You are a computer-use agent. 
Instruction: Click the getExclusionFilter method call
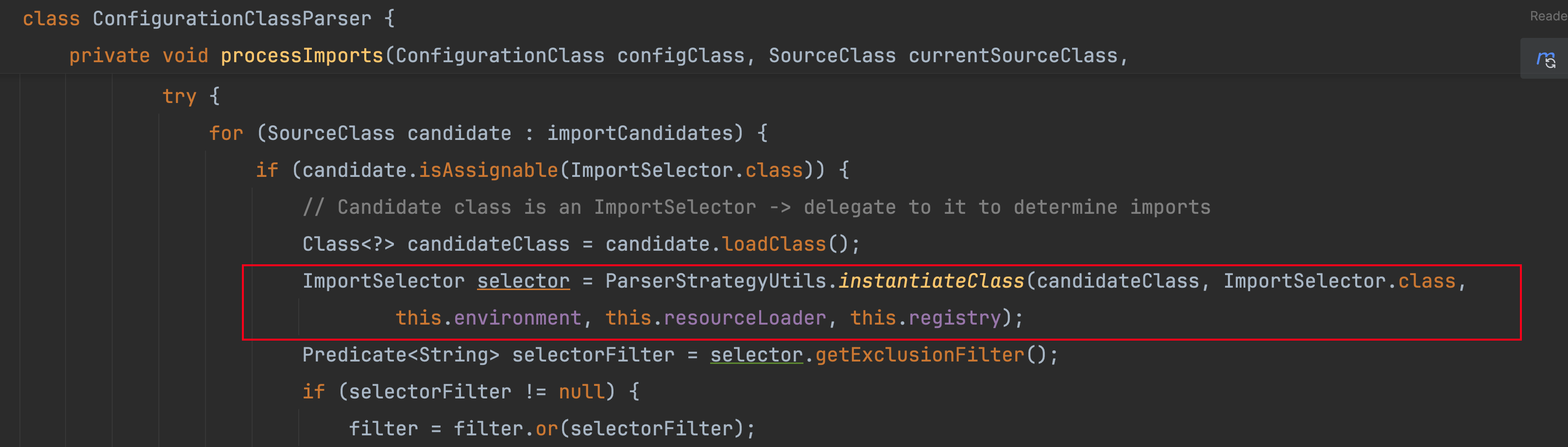[920, 355]
